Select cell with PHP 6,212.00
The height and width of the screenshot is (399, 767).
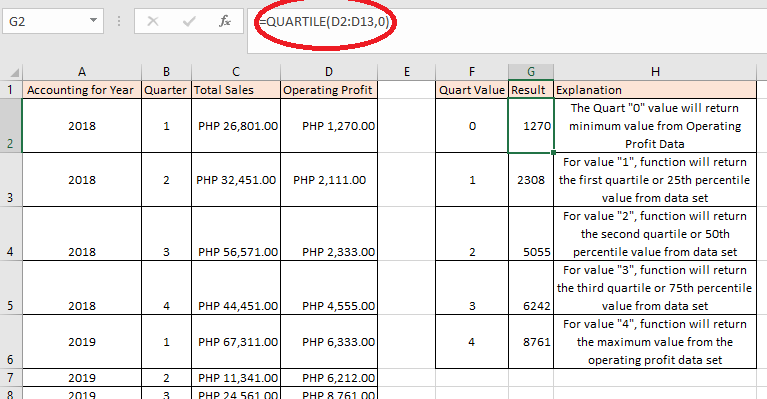click(x=329, y=377)
